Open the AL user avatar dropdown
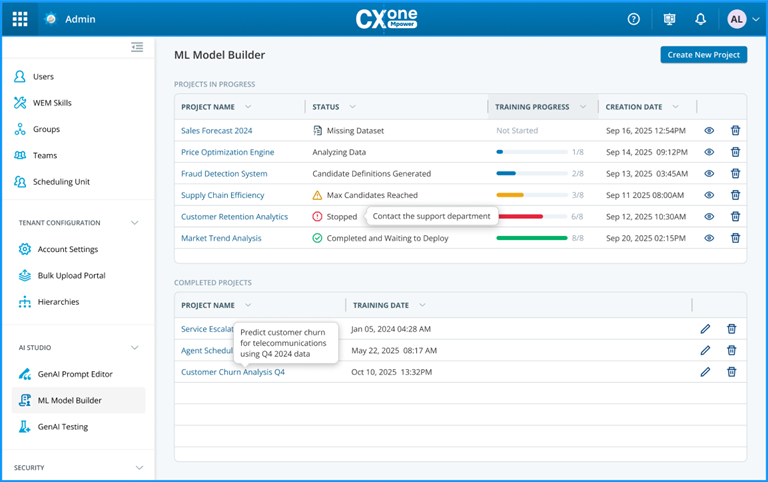This screenshot has height=482, width=768. click(x=743, y=19)
